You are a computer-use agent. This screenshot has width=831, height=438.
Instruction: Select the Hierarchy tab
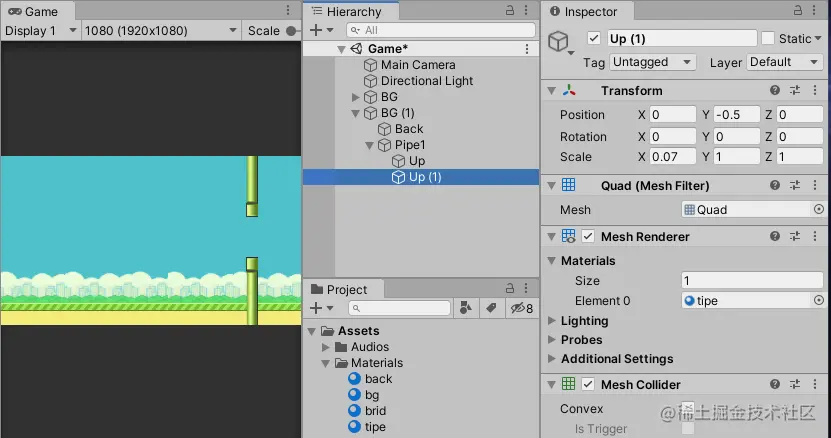pos(352,11)
